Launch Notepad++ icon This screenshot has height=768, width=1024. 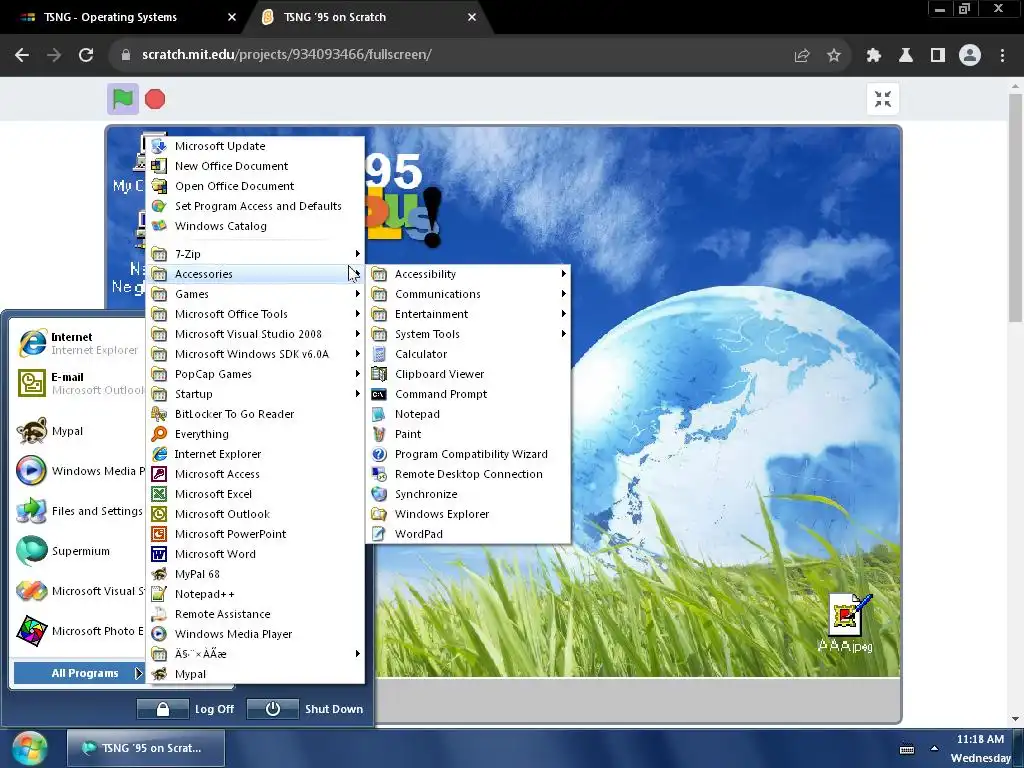coord(159,594)
